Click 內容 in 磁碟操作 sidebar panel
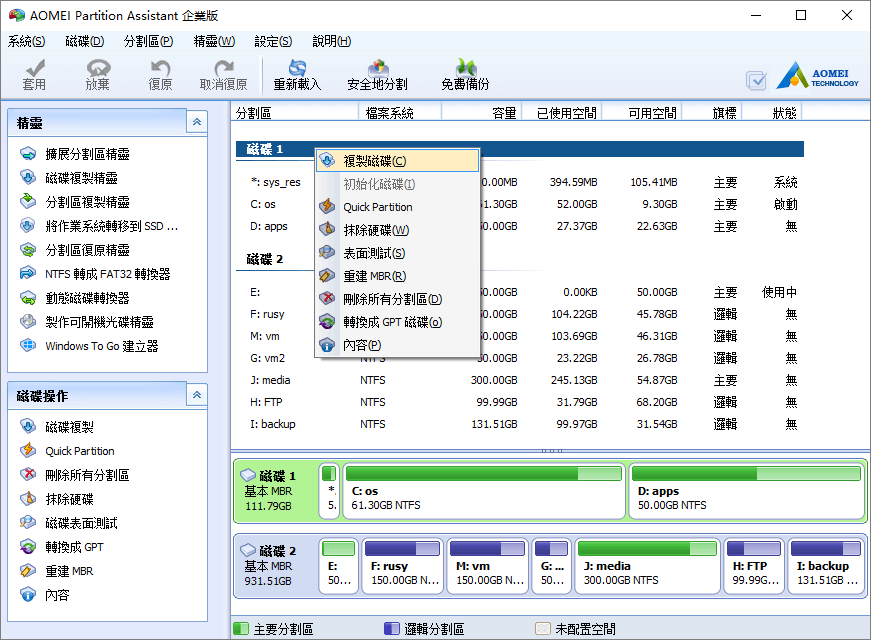 (44, 595)
